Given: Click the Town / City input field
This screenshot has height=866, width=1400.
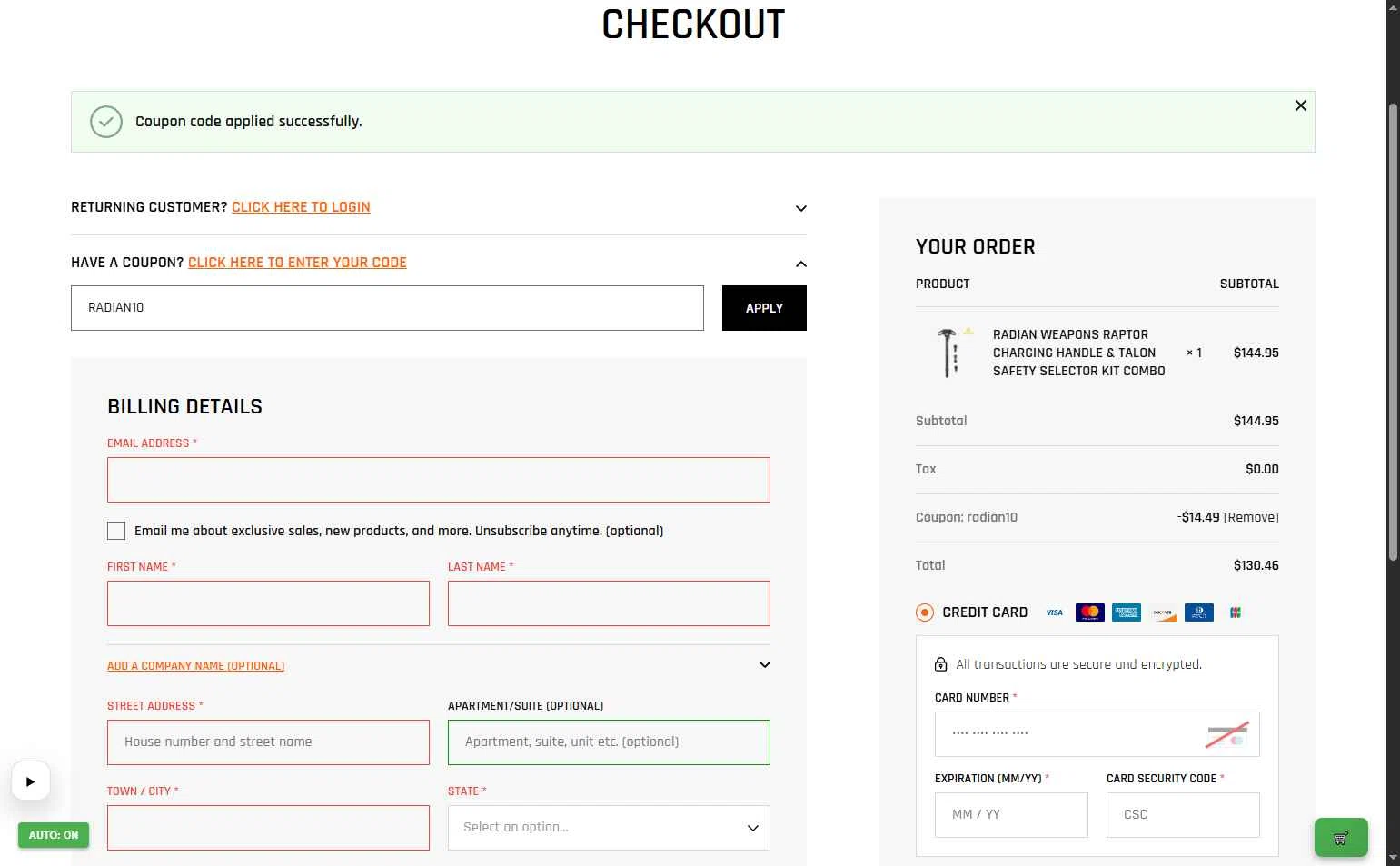Looking at the screenshot, I should click(268, 828).
